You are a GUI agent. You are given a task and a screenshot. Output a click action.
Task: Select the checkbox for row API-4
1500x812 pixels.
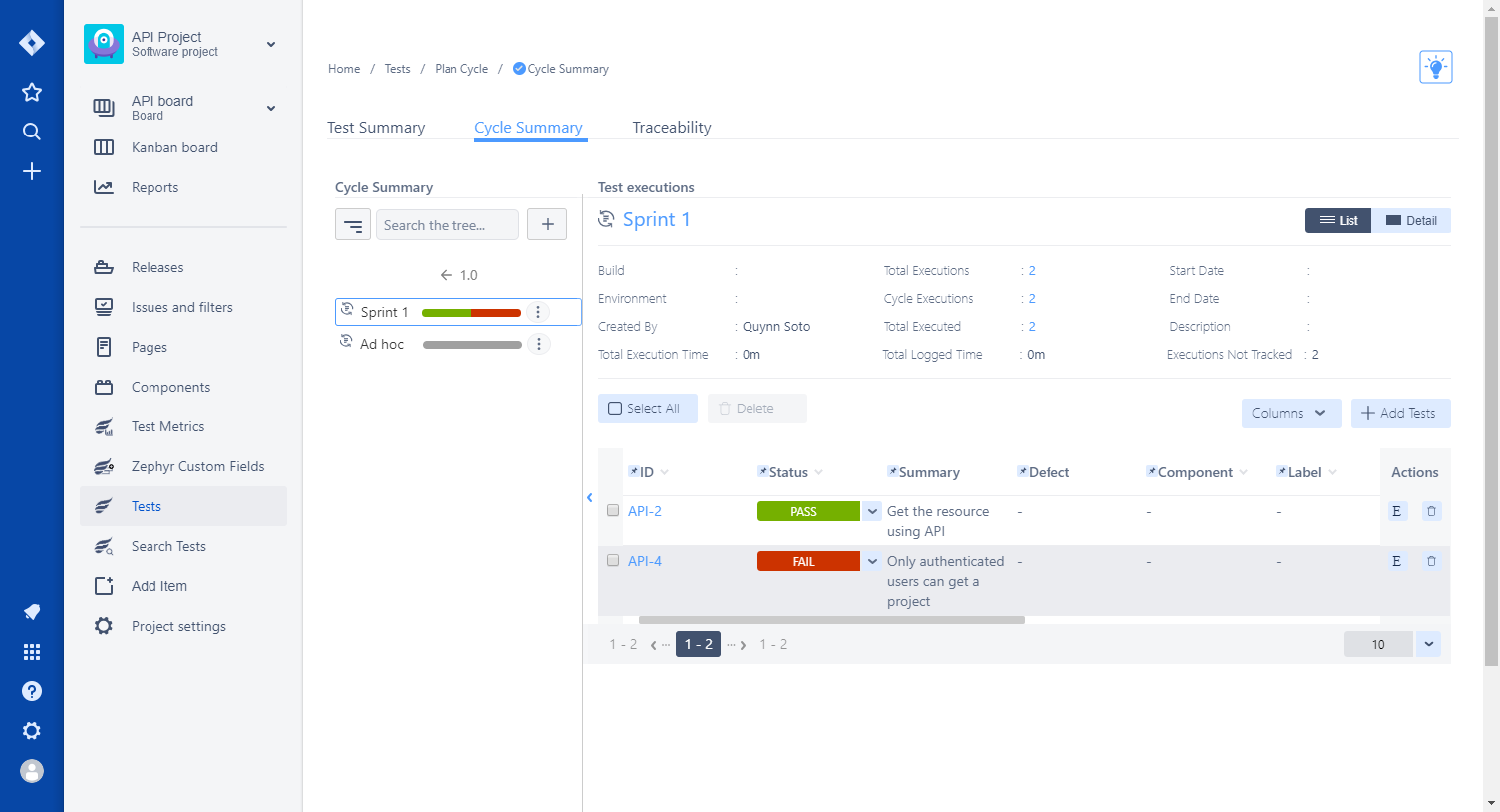pos(612,560)
